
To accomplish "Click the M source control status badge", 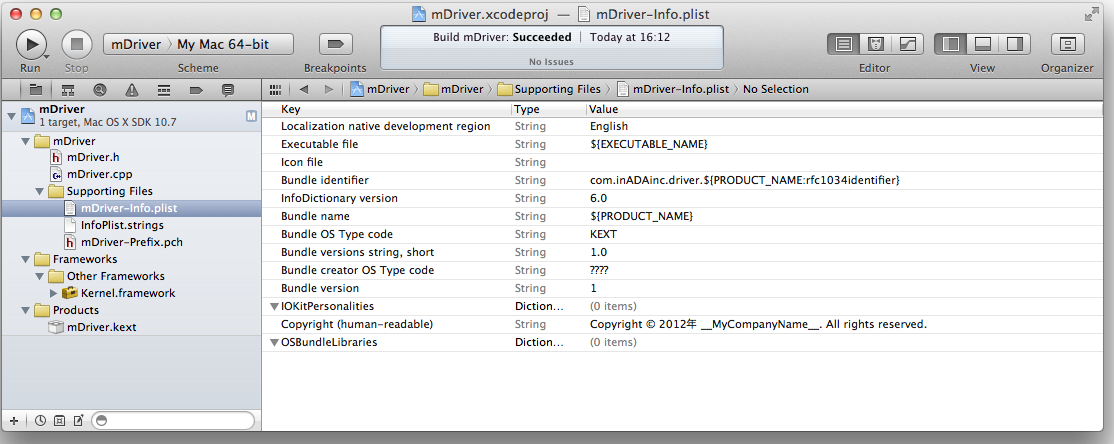I will pos(251,116).
